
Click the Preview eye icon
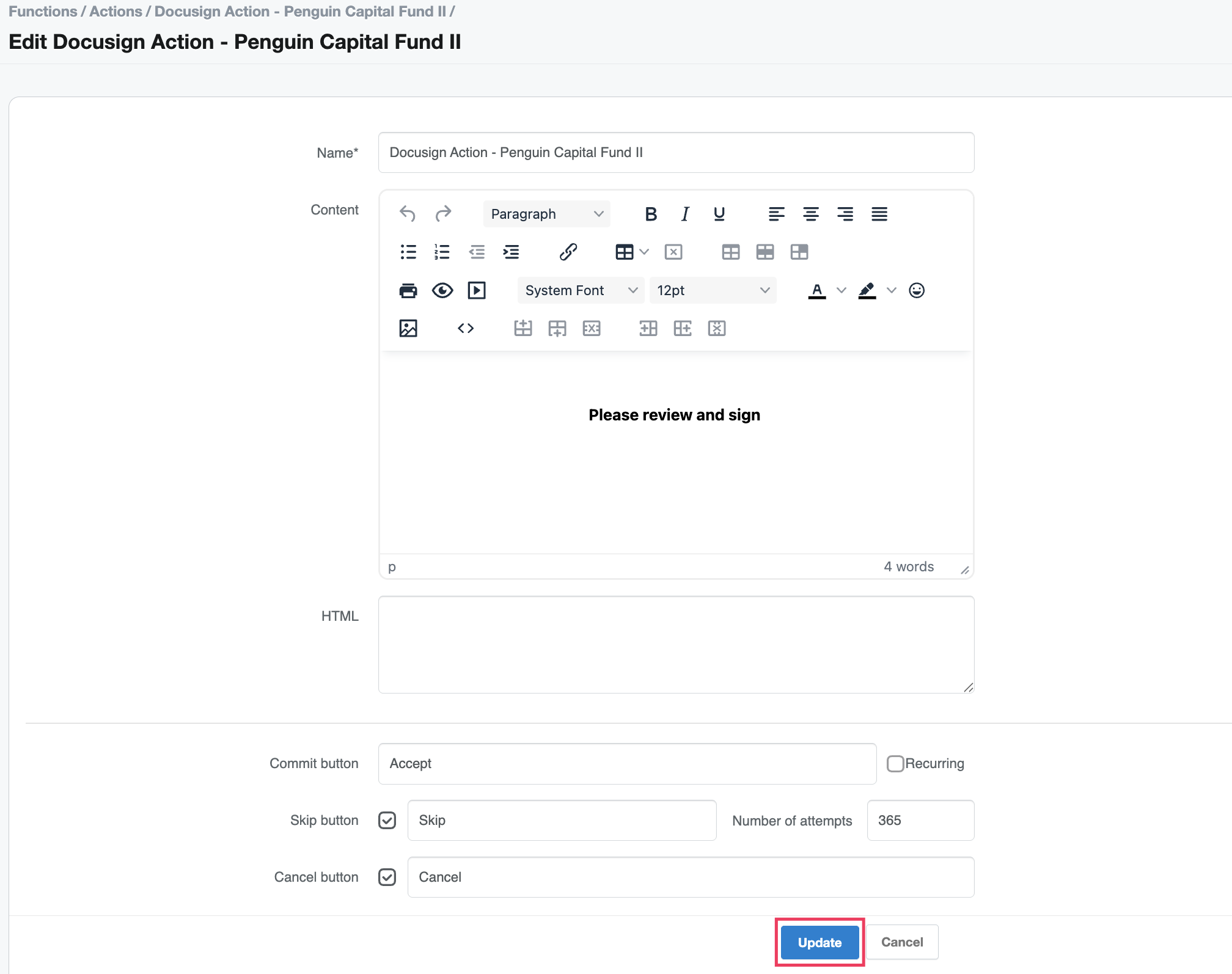[442, 290]
